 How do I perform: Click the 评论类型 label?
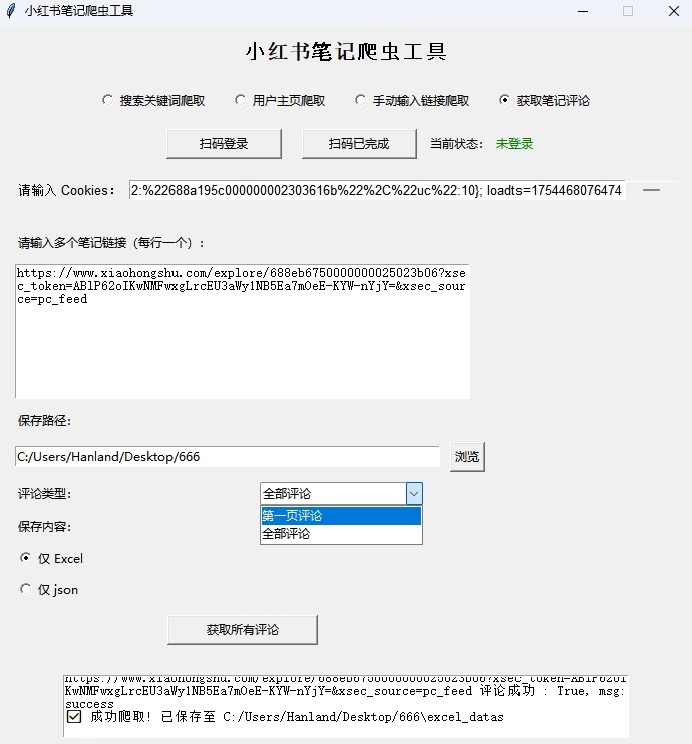(44, 494)
